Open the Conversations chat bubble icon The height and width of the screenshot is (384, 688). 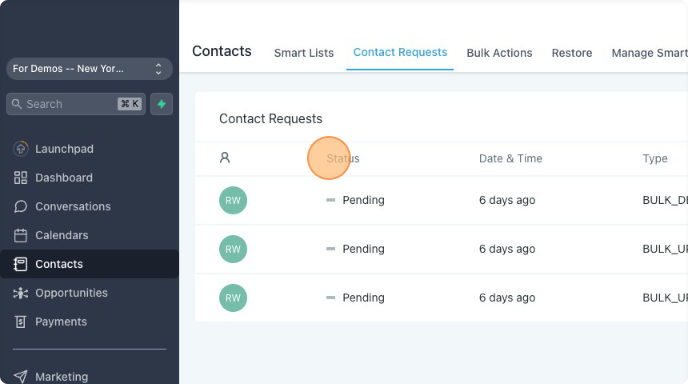(x=21, y=207)
